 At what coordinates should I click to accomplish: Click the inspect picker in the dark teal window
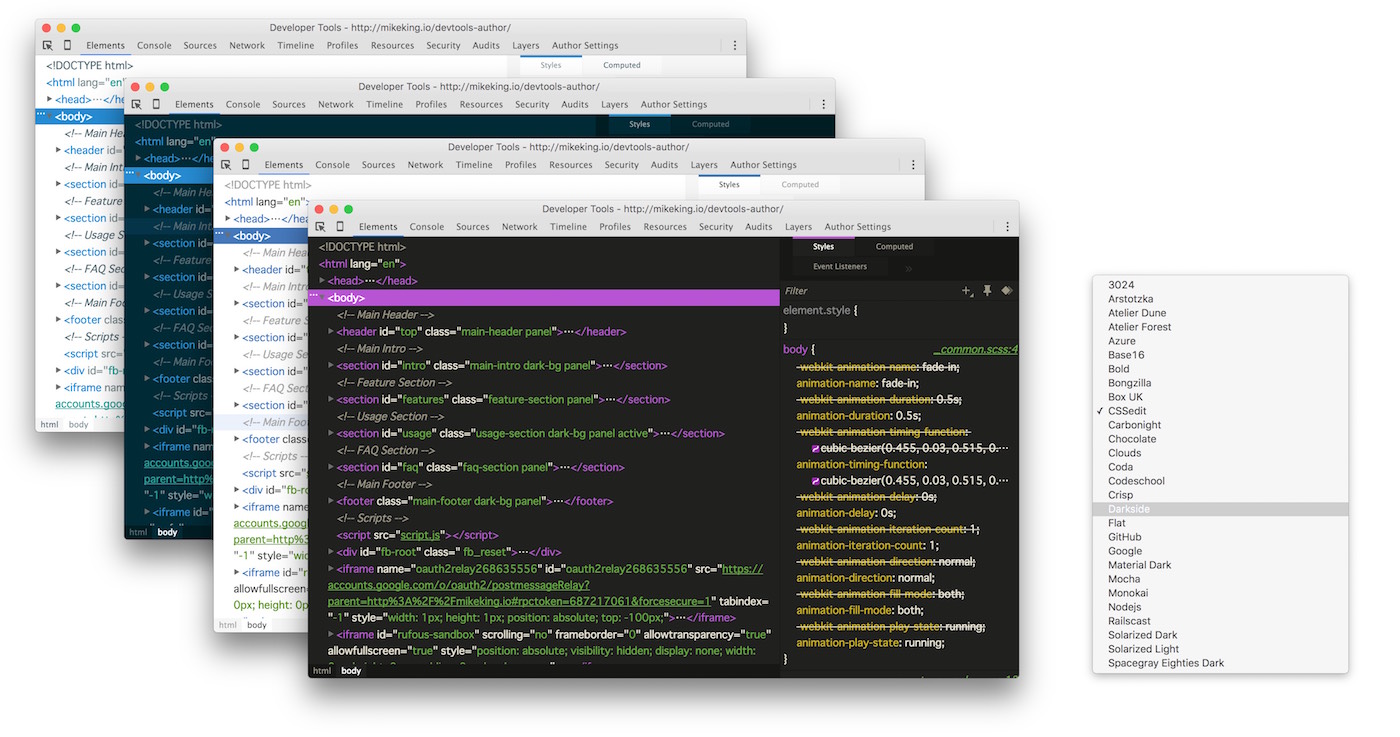click(137, 104)
